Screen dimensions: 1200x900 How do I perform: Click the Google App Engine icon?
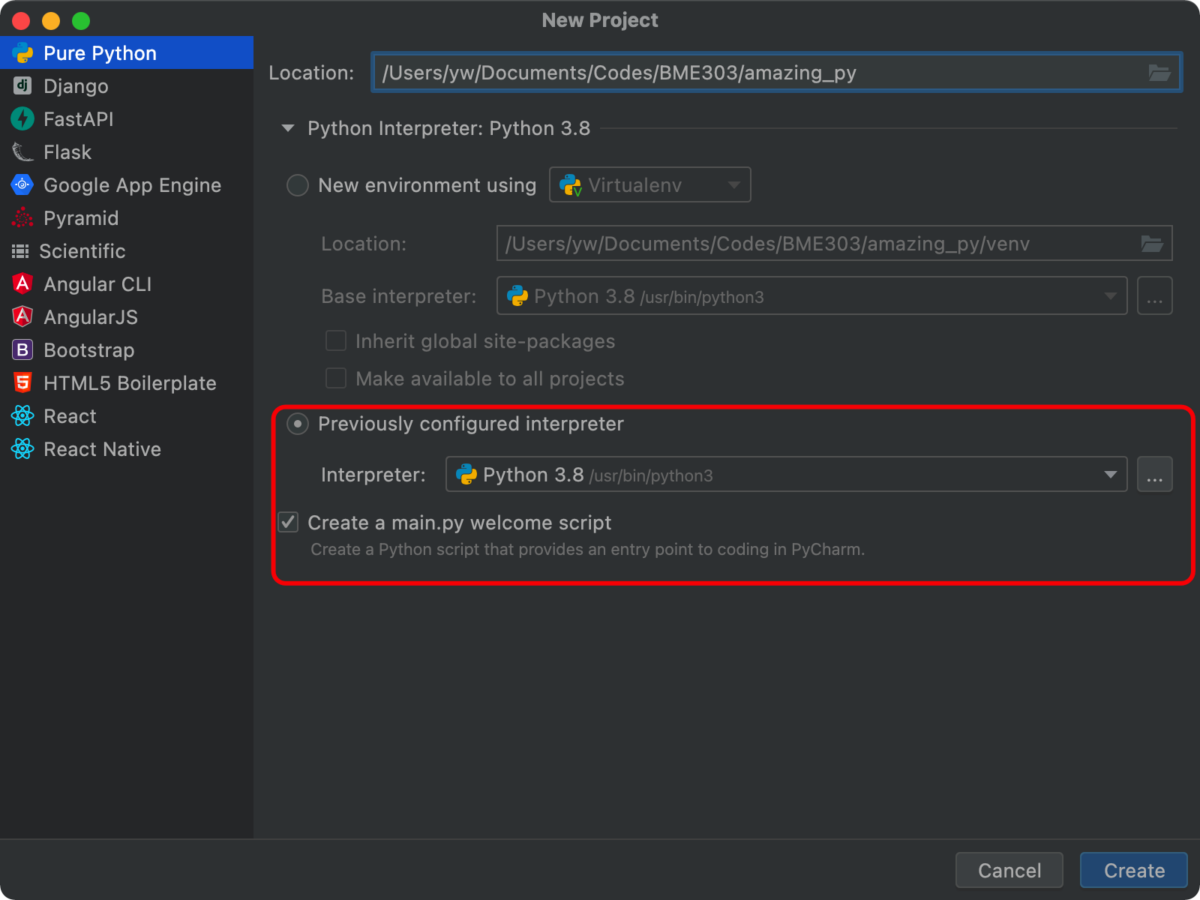[x=22, y=185]
